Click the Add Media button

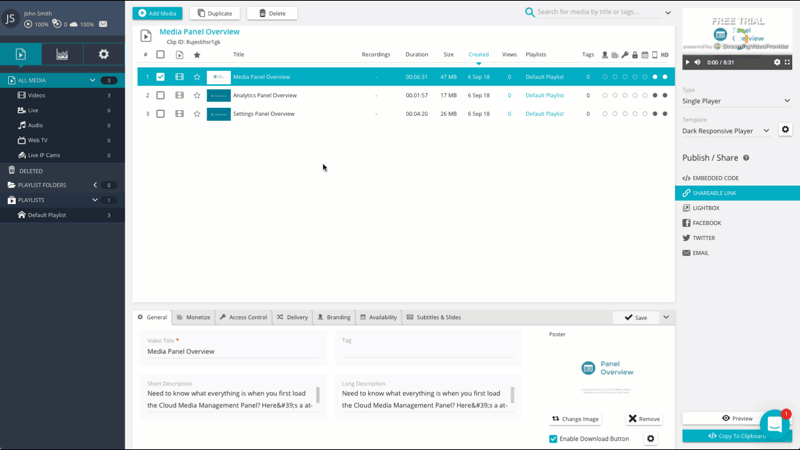(157, 13)
